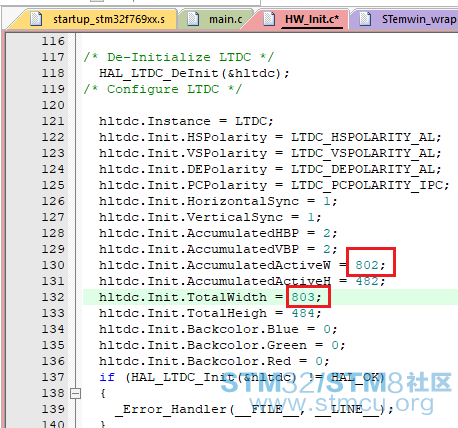Click line number 130 in the gutter
Viewport: 458px width, 428px height.
(x=53, y=265)
